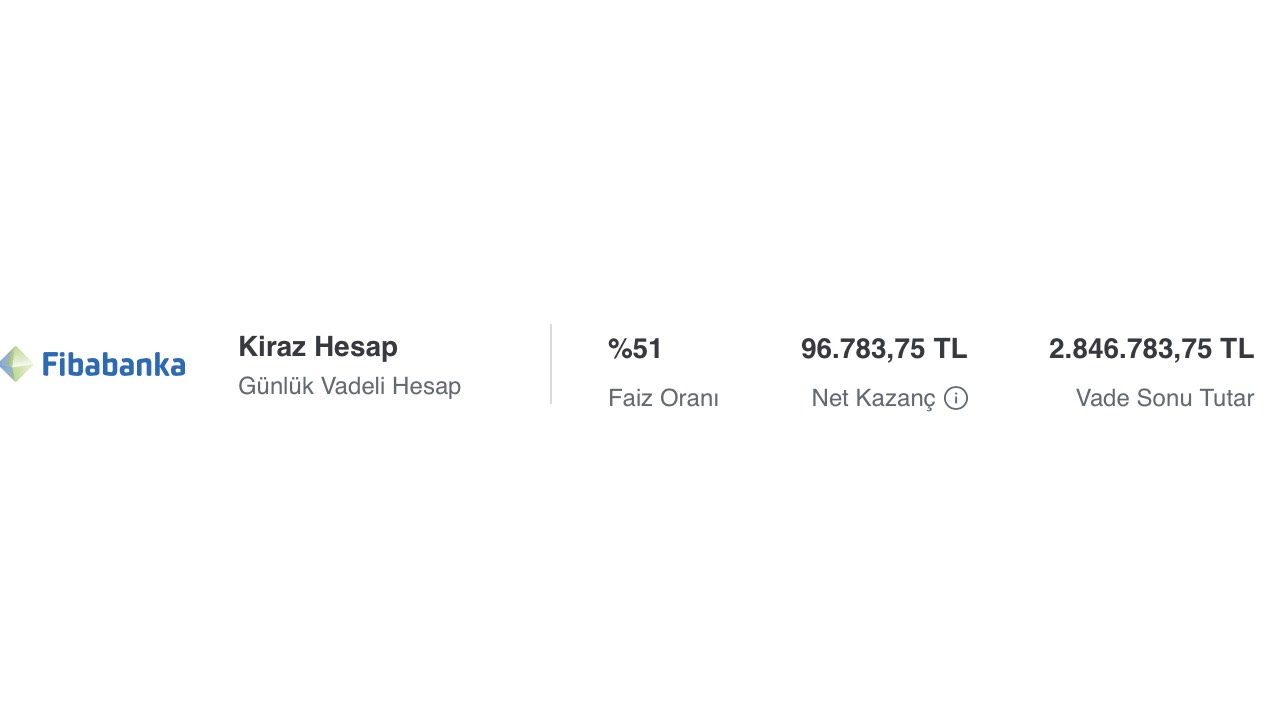Screen dimensions: 1280x720
Task: Click the word Kiraz in the title
Action: point(273,347)
